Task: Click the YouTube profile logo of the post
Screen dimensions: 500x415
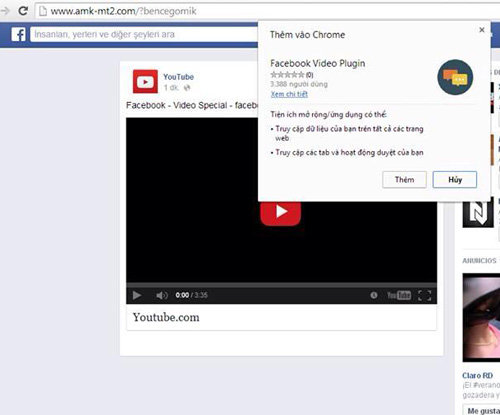Action: coord(145,81)
